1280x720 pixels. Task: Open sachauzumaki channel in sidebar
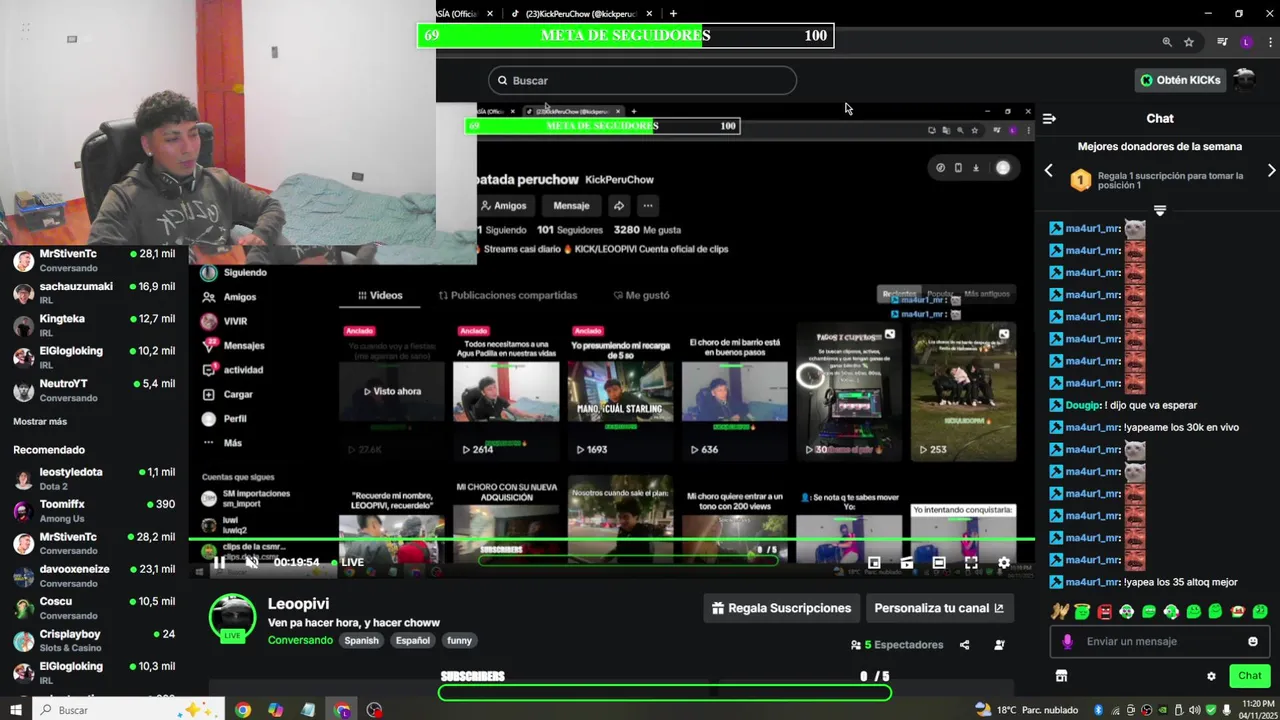94,293
